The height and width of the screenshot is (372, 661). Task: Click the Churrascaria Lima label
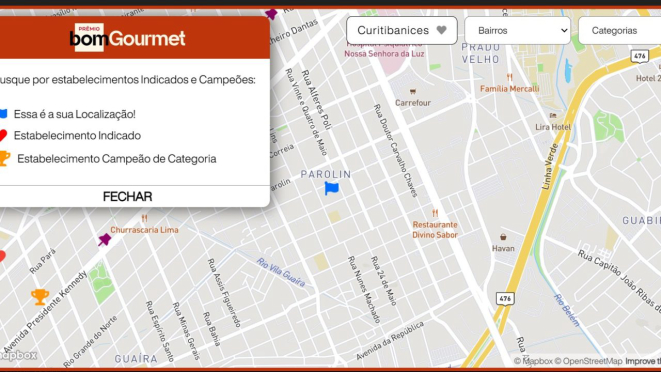click(x=144, y=230)
